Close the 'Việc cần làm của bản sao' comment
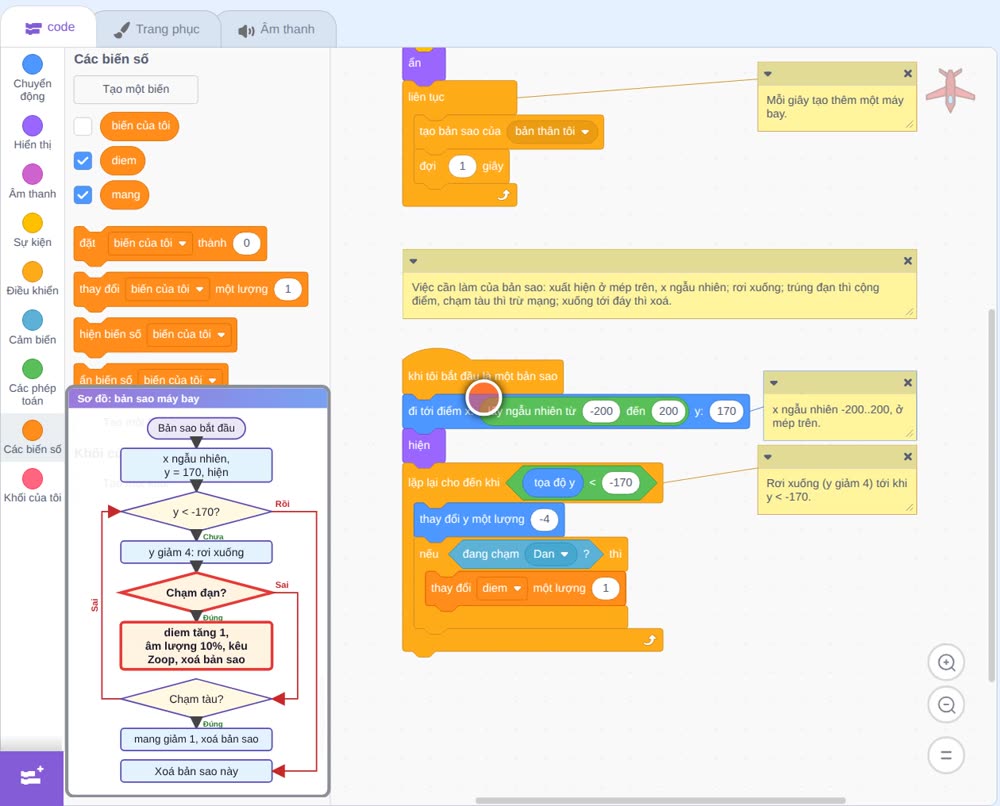The height and width of the screenshot is (806, 1000). [908, 261]
